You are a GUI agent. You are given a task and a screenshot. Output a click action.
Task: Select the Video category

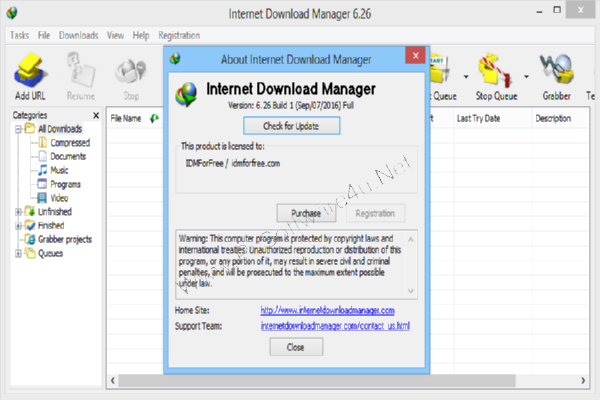point(59,198)
